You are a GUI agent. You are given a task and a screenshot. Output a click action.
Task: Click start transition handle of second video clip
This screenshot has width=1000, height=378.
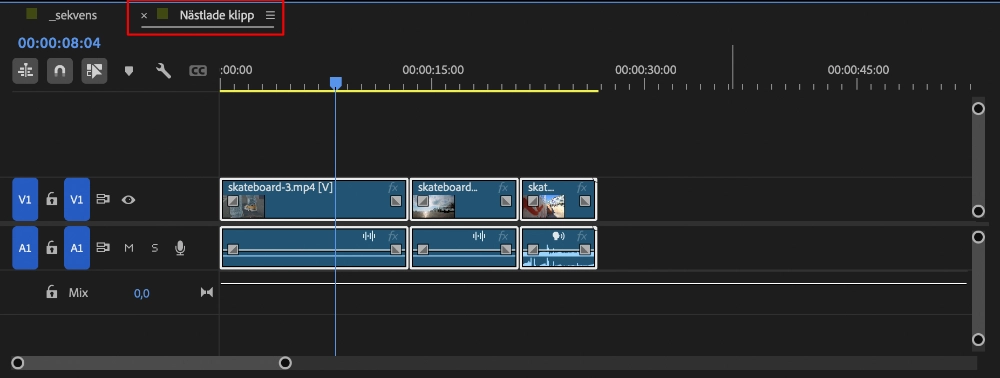tap(423, 201)
